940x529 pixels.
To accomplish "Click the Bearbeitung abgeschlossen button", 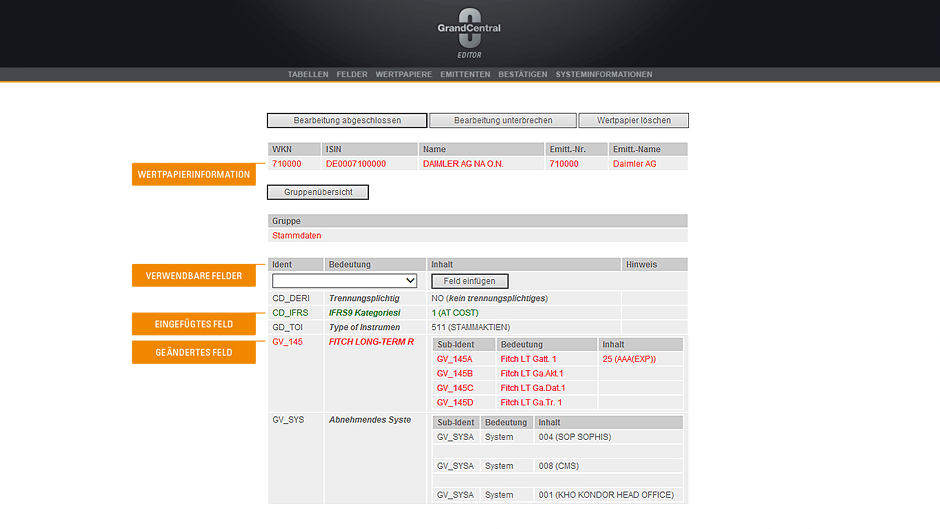I will 347,121.
